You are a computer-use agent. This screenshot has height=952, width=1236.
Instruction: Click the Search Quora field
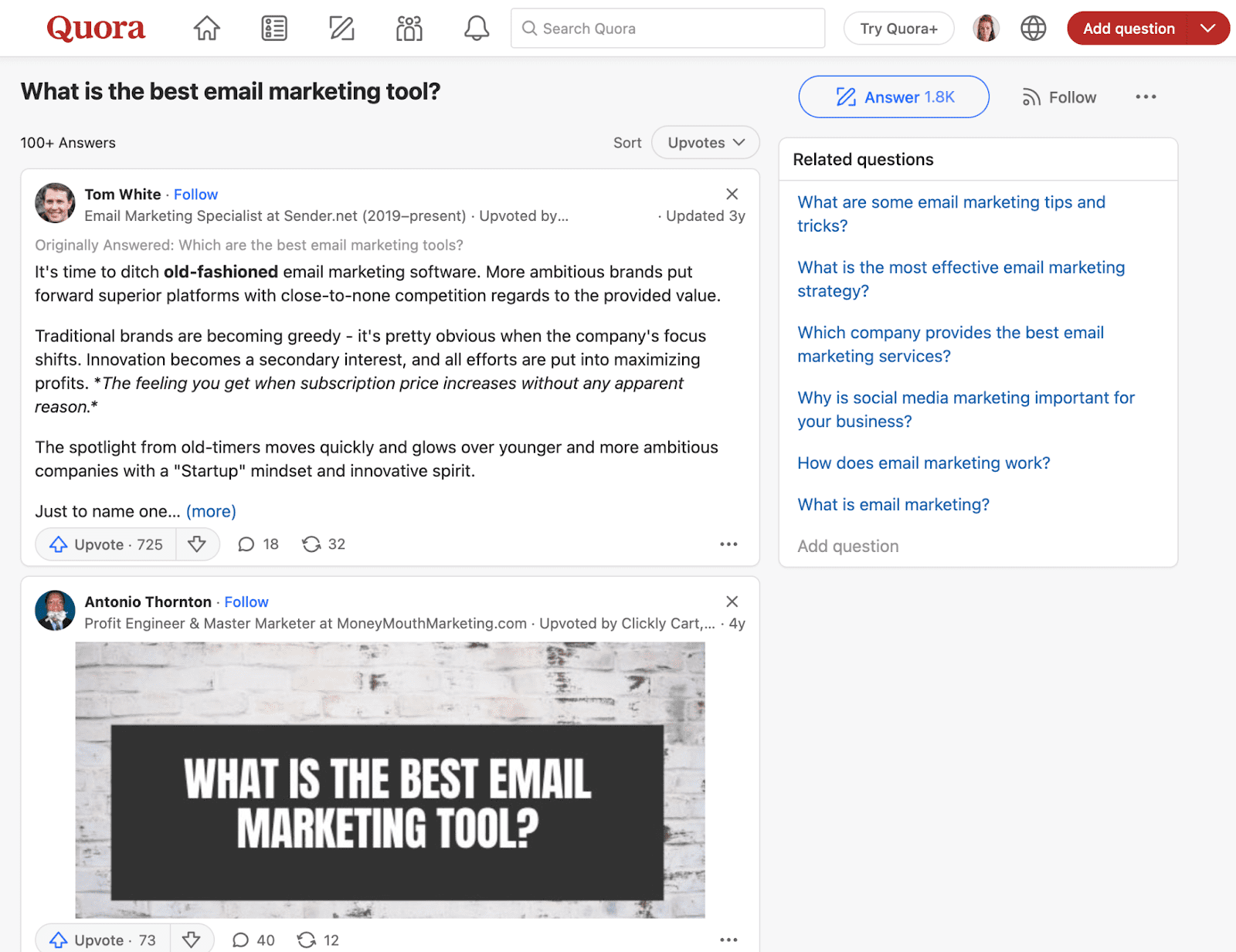(667, 29)
